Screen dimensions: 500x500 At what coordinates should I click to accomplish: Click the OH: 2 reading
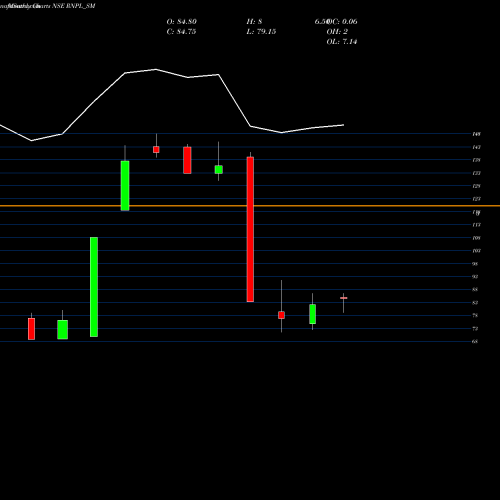pos(337,32)
